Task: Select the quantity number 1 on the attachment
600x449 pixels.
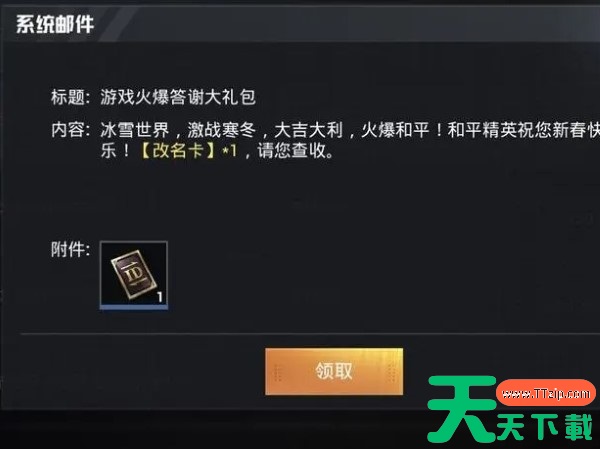Action: (160, 297)
